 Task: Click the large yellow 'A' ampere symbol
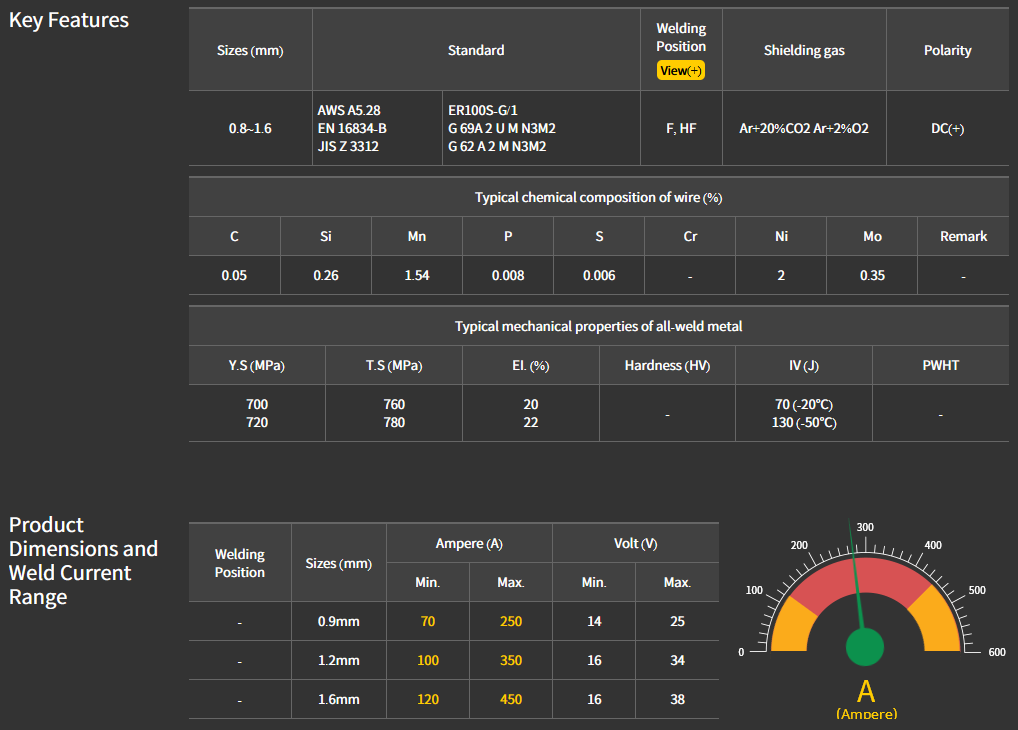click(x=866, y=691)
